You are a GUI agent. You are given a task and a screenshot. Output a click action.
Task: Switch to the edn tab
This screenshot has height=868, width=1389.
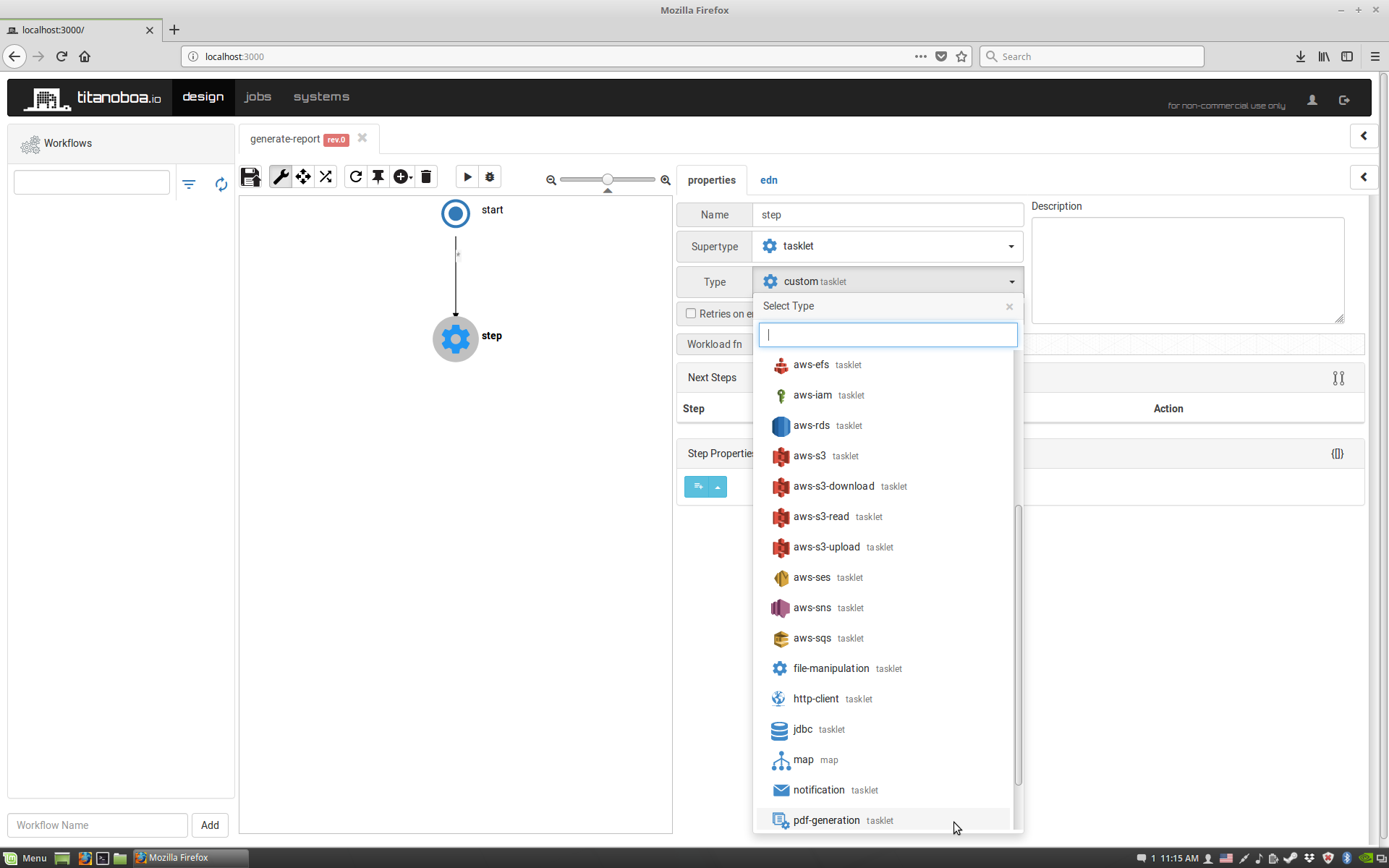(x=768, y=180)
